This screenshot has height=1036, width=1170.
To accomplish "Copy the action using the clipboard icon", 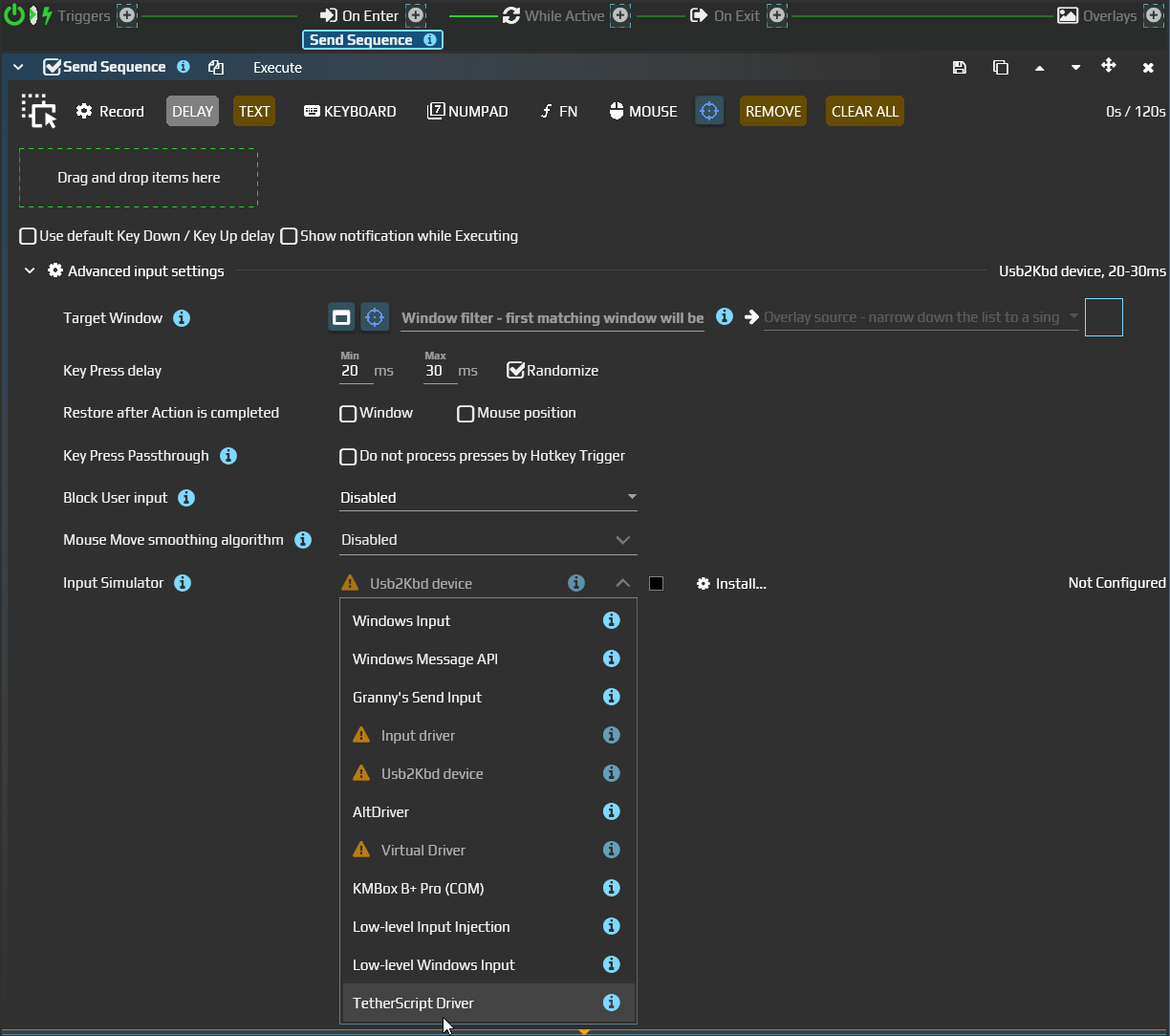I will click(216, 67).
